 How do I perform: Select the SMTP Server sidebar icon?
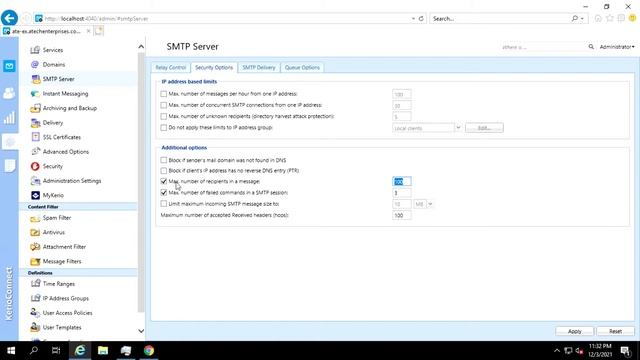click(x=35, y=79)
